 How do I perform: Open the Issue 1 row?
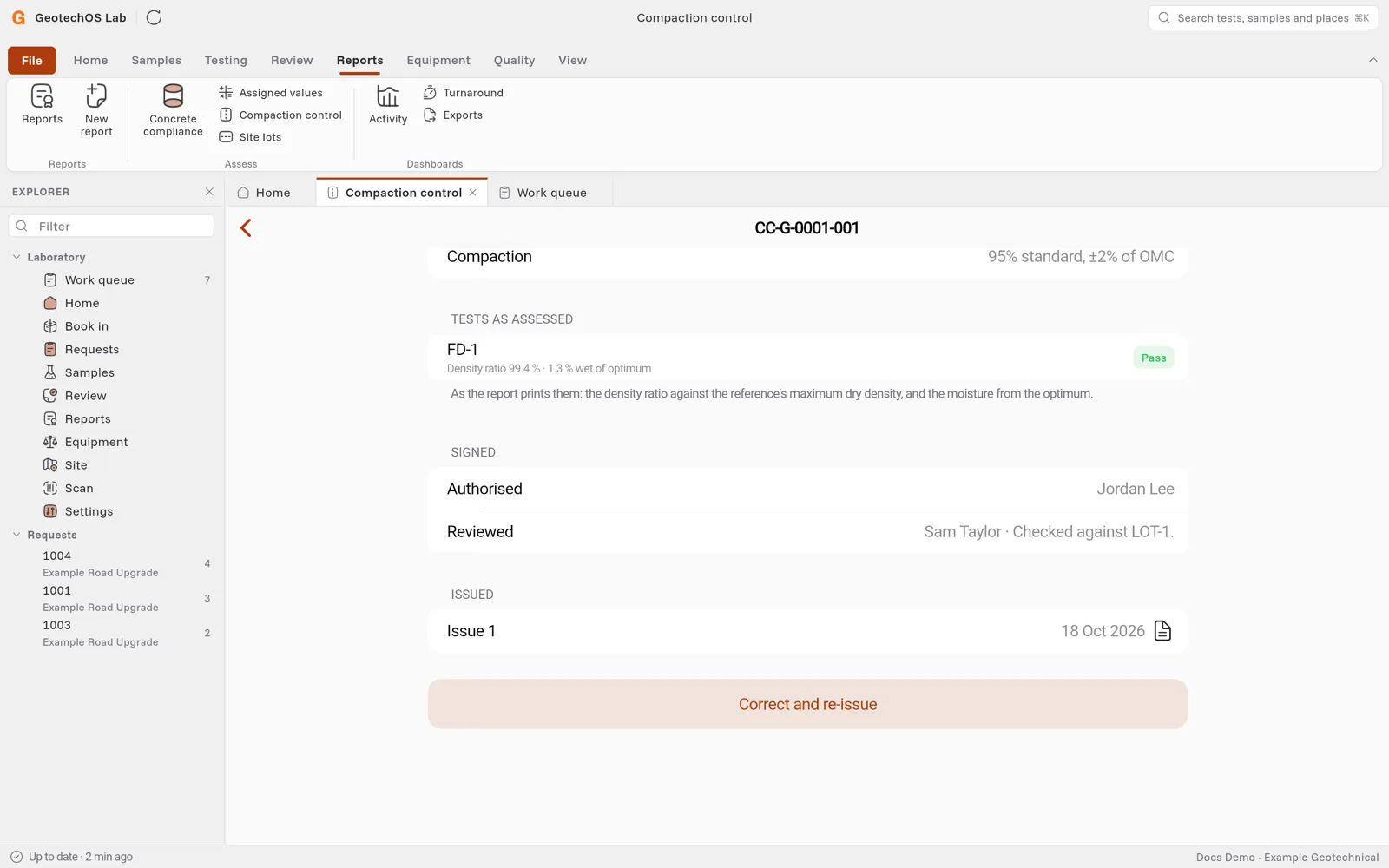point(807,631)
